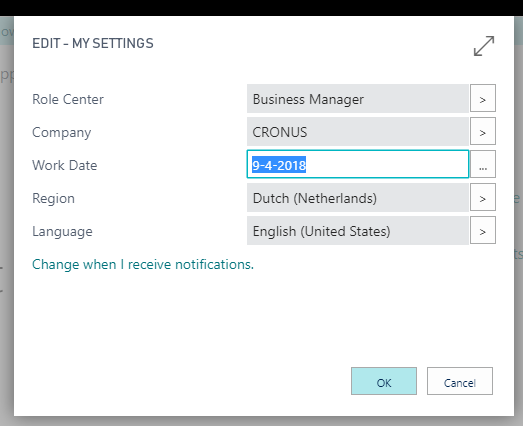Open the Region lookup arrow
523x426 pixels.
[483, 197]
